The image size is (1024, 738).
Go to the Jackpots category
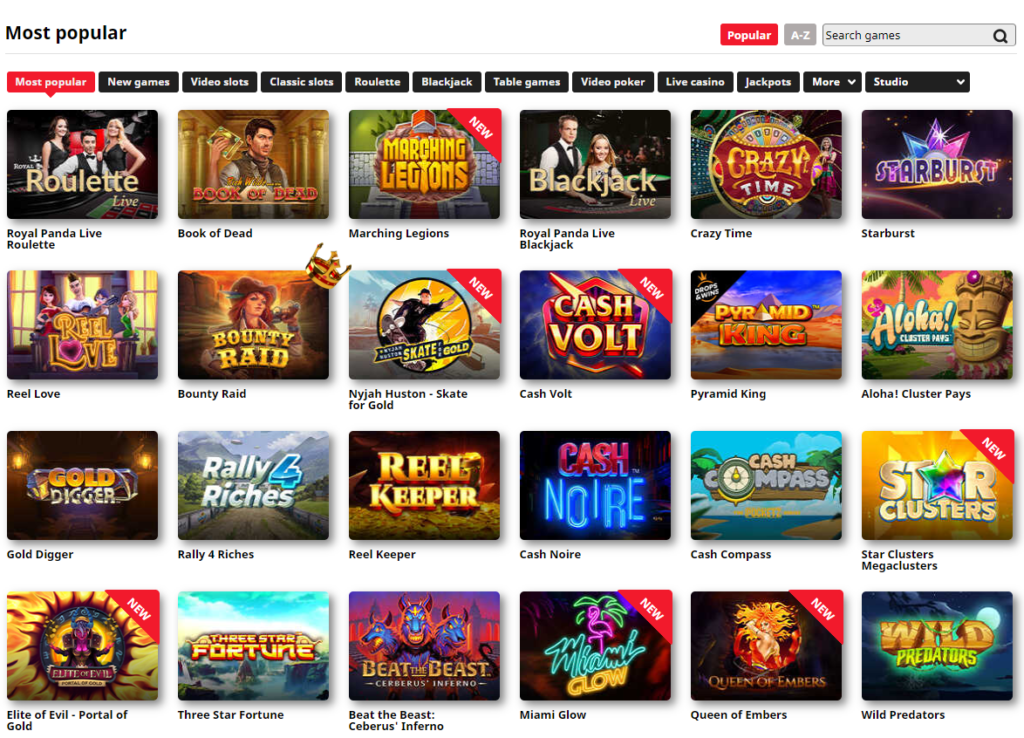pos(768,82)
